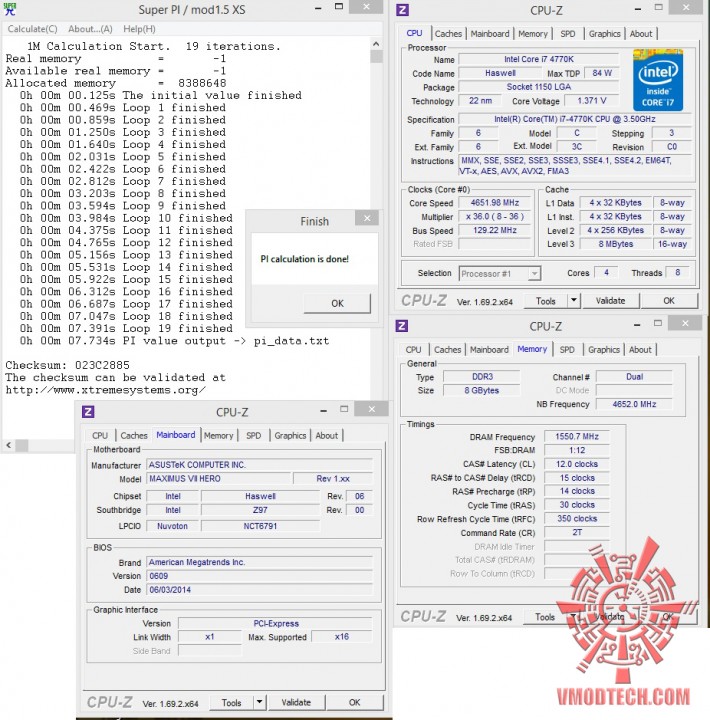Viewport: 710px width, 720px height.
Task: Switch to Memory tab in CPU window
Action: click(533, 34)
